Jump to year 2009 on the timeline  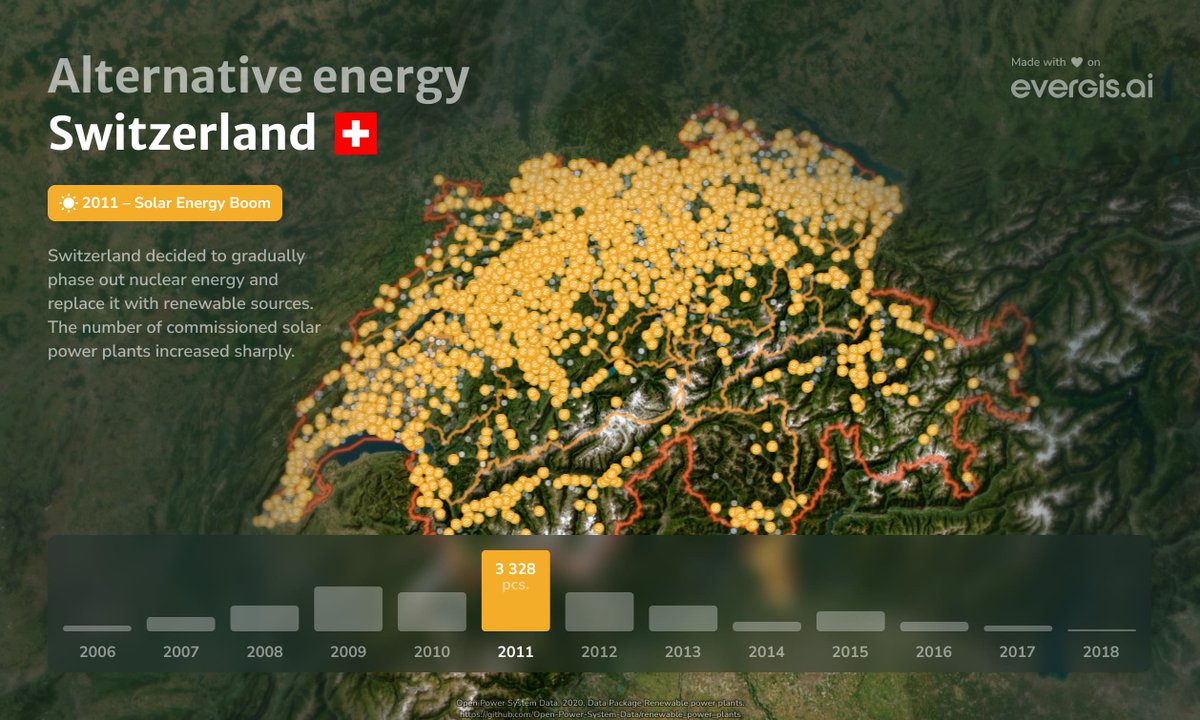tap(348, 651)
